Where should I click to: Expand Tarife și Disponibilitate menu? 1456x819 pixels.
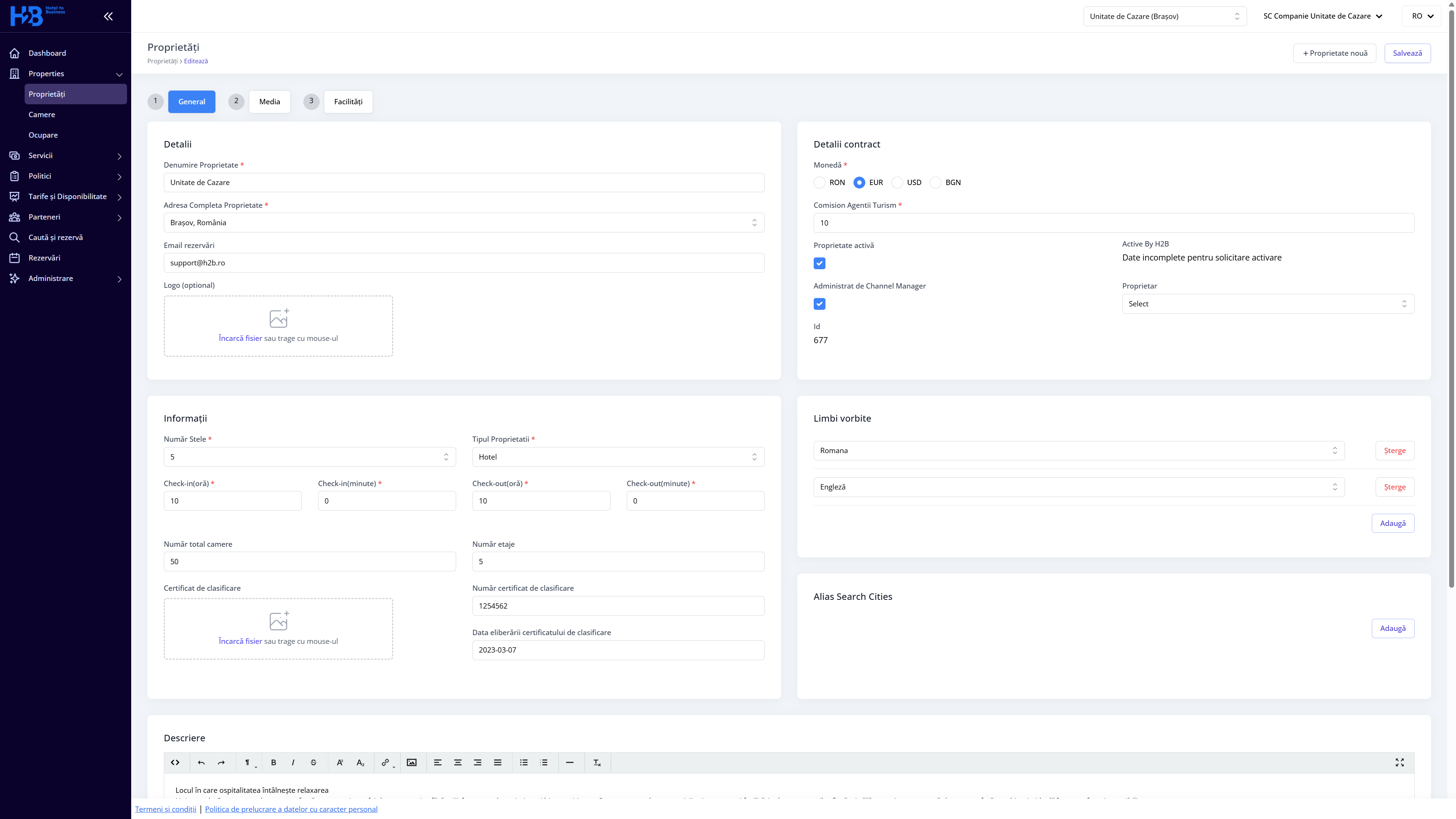coord(66,197)
